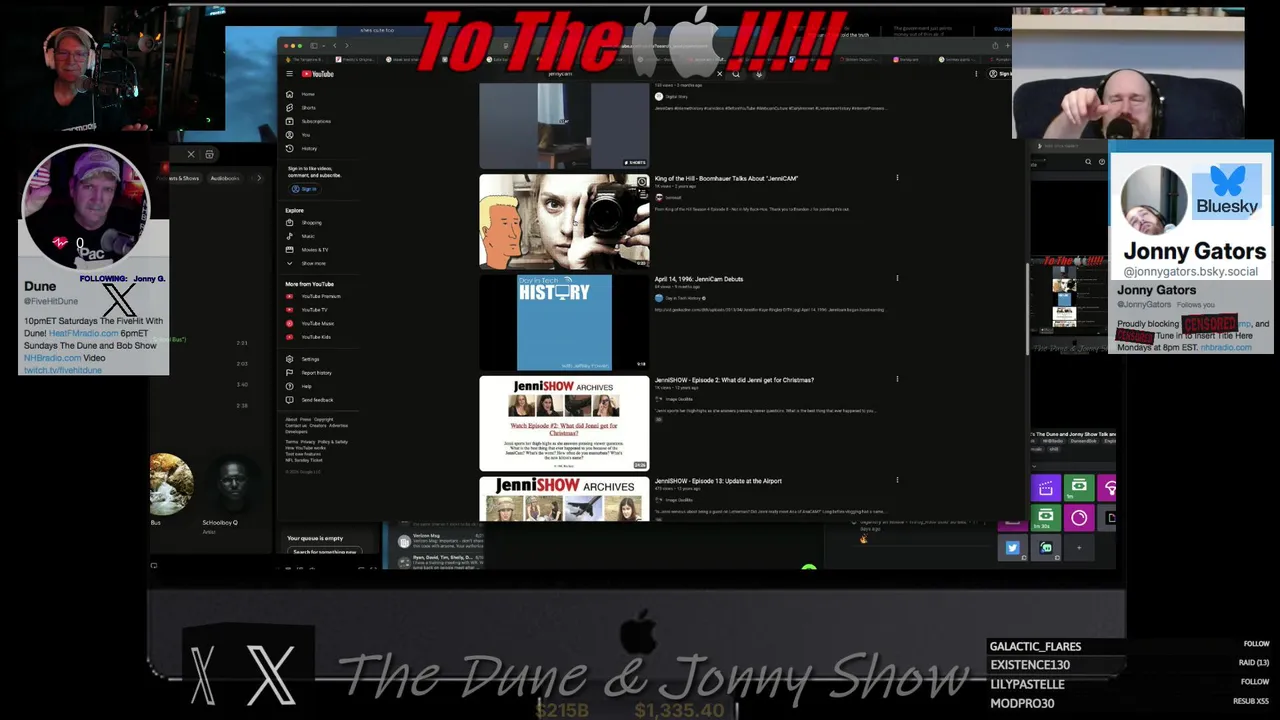Screen dimensions: 1280x720
Task: Open JenniSHOW Episode 2 thumbnail
Action: (x=564, y=423)
